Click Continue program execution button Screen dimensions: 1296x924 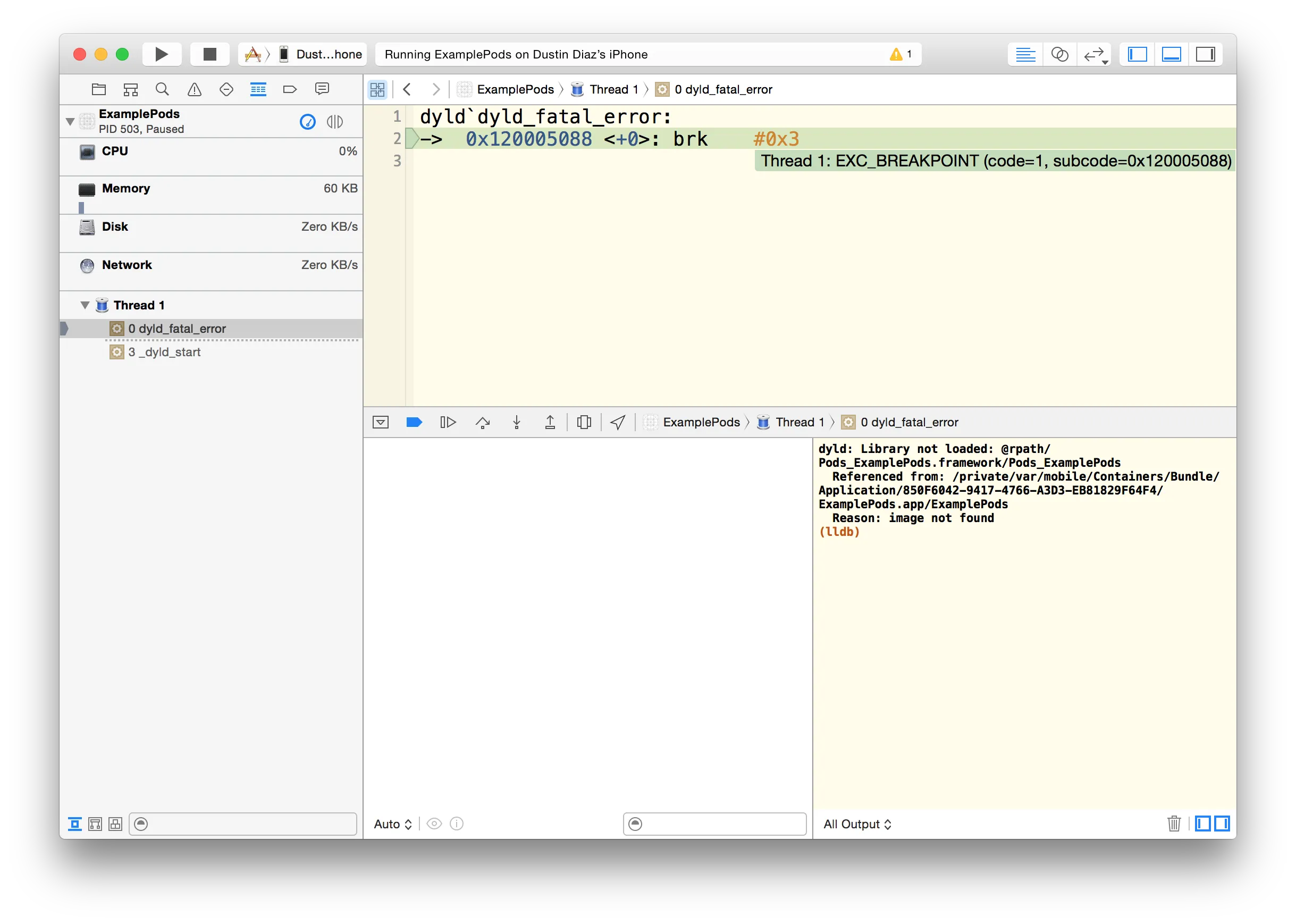click(x=448, y=422)
